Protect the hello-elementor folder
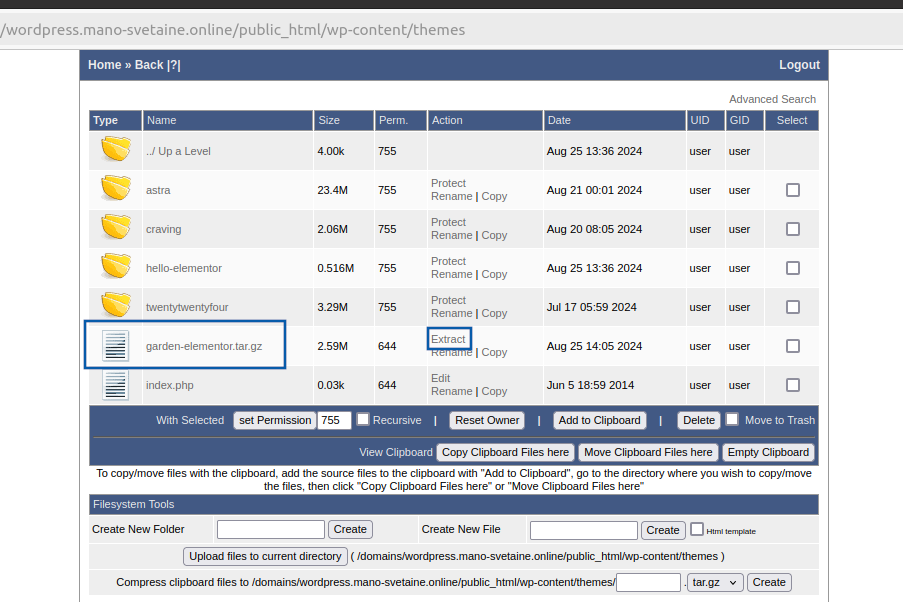903x602 pixels. (448, 262)
